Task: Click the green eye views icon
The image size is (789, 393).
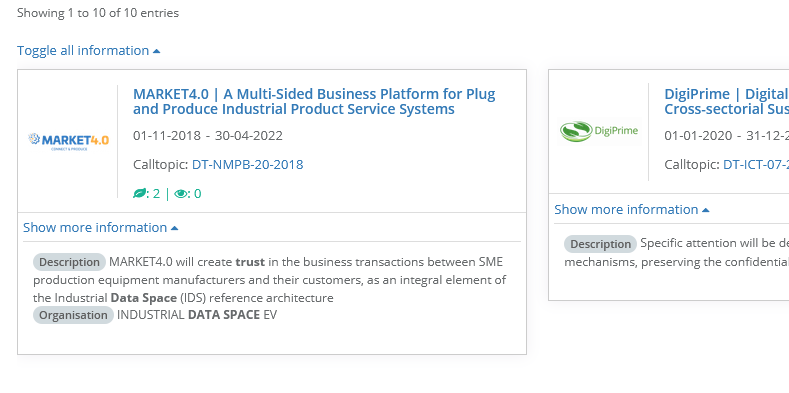Action: pos(181,194)
